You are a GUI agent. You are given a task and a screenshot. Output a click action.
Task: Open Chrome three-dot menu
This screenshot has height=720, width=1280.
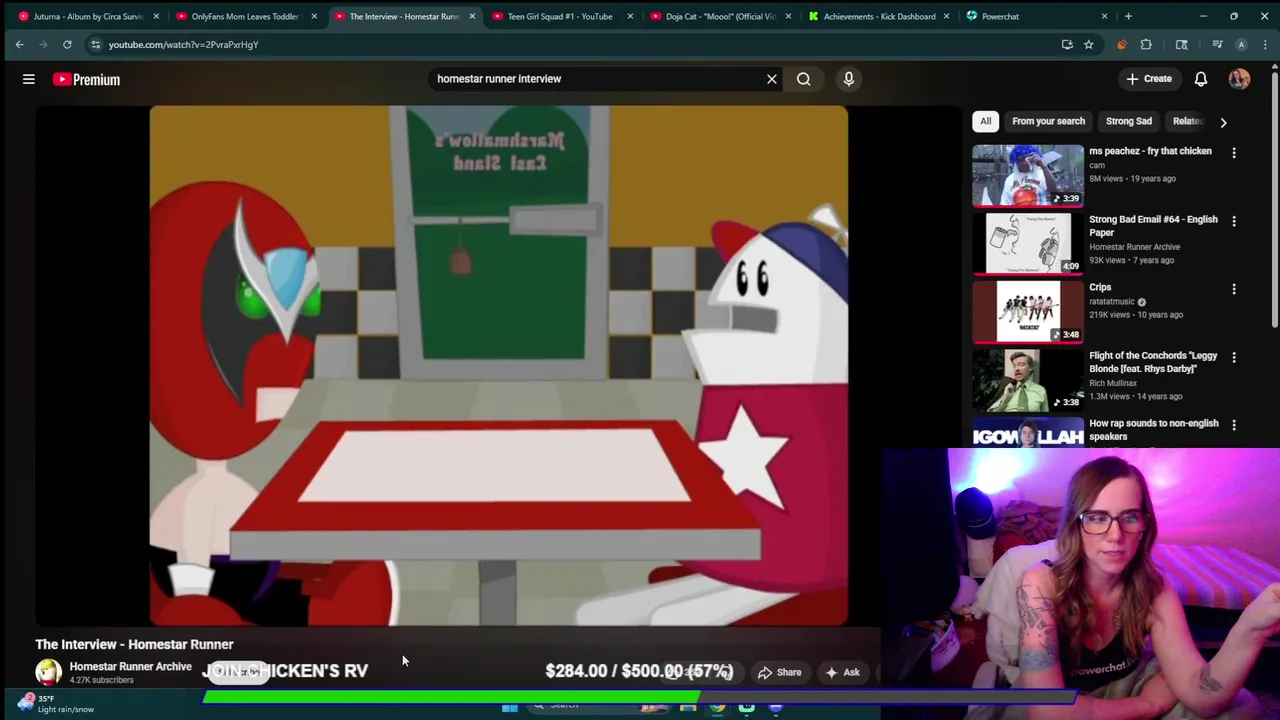click(1265, 44)
